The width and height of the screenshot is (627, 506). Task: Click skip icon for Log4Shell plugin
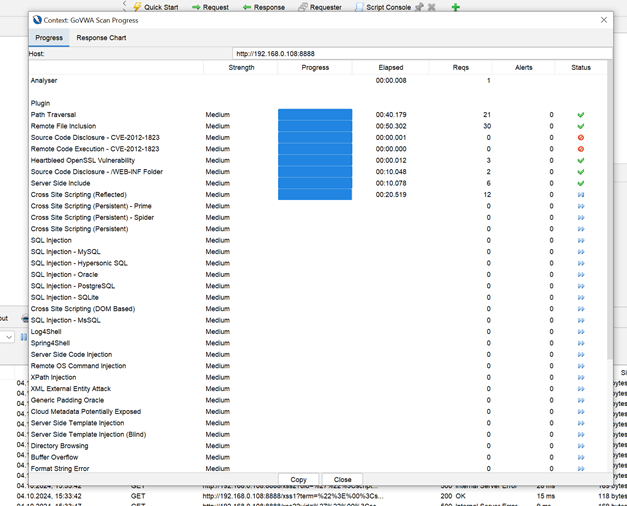pyautogui.click(x=581, y=332)
